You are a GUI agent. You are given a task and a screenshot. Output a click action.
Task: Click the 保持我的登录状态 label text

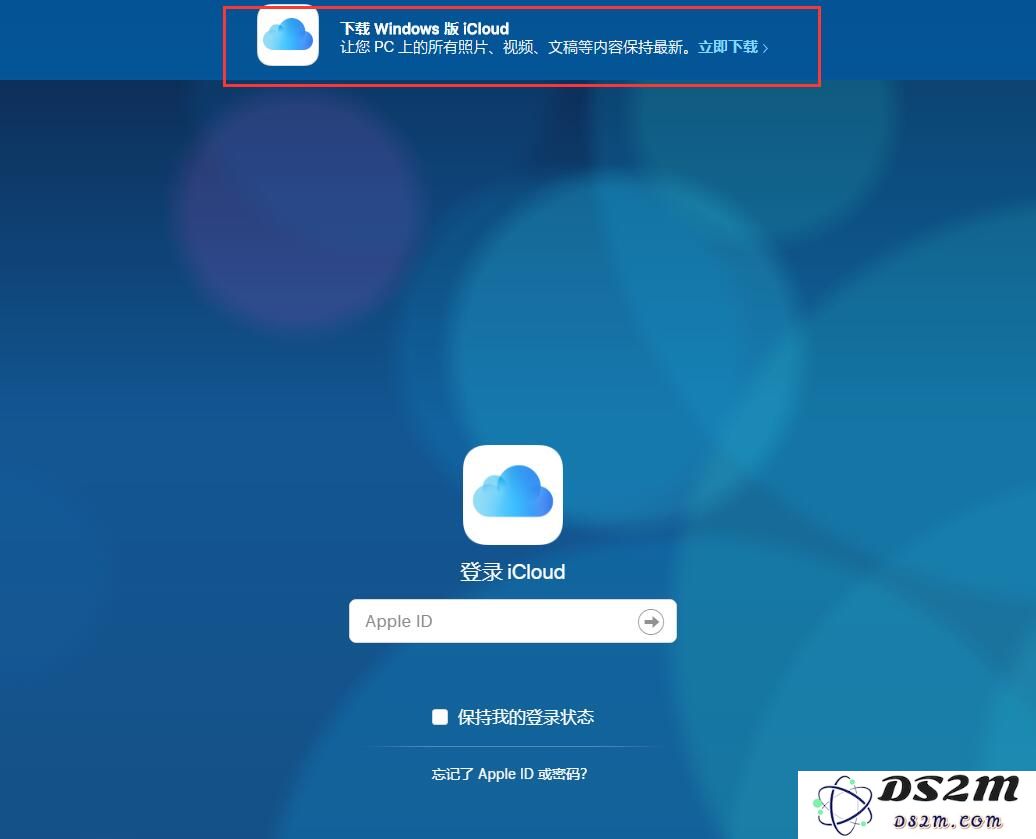pos(526,717)
